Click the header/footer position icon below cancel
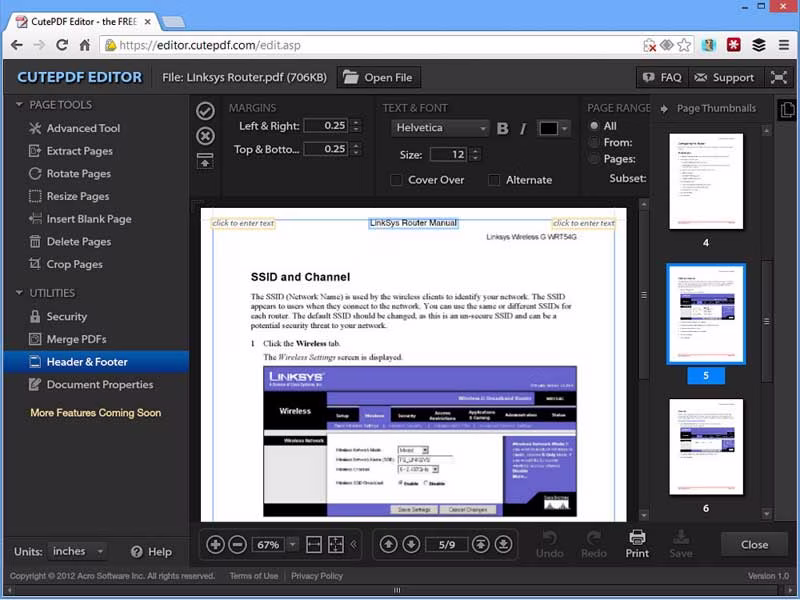This screenshot has height=600, width=800. pos(205,161)
